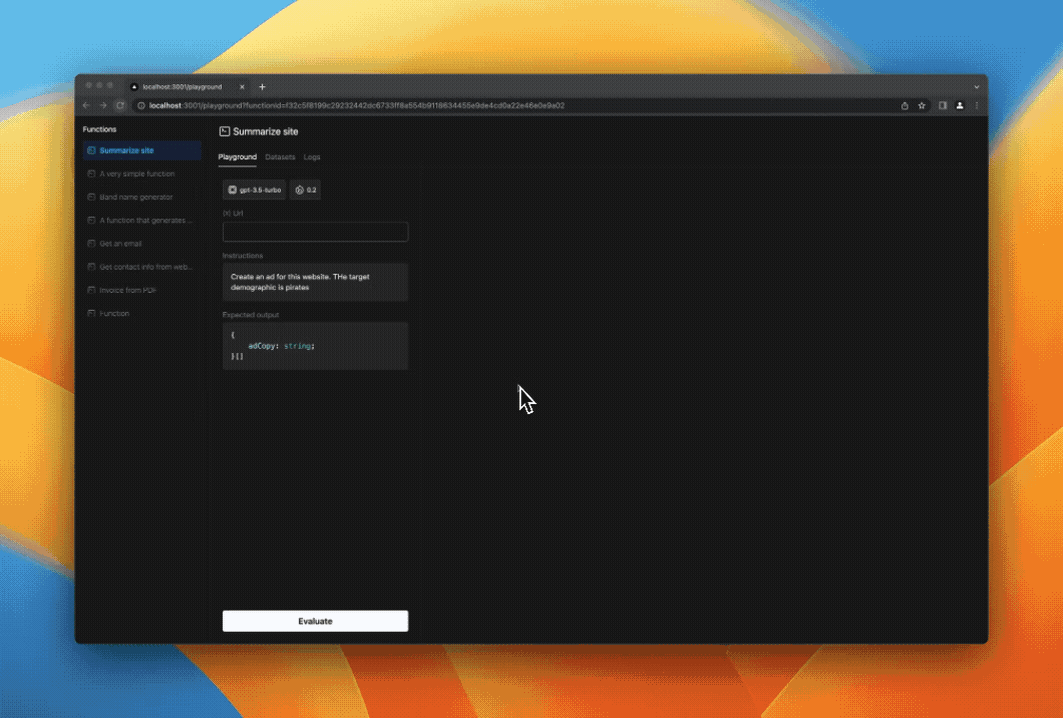Click the share icon in the address bar

point(905,105)
